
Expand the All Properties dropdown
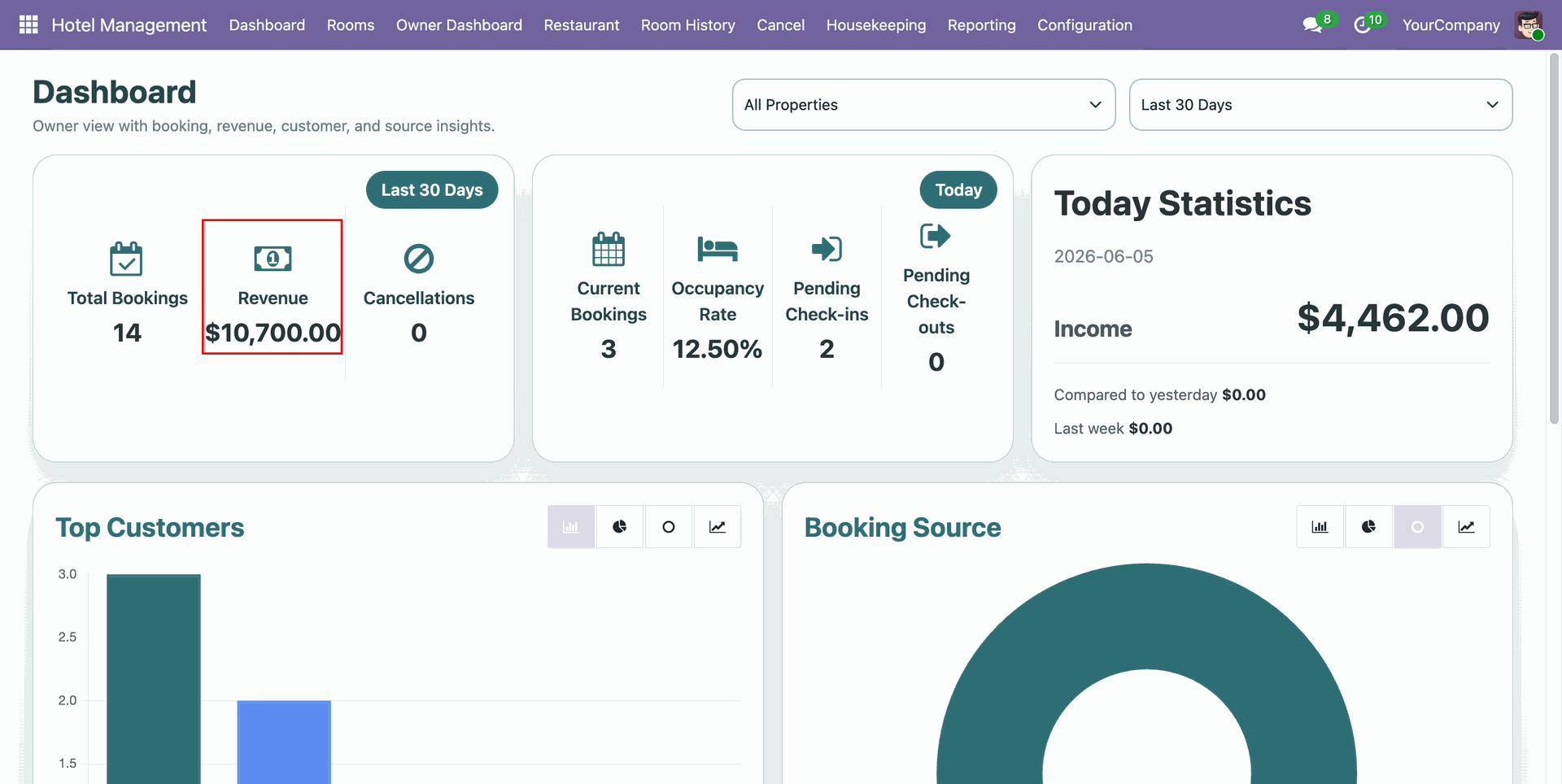(x=923, y=105)
